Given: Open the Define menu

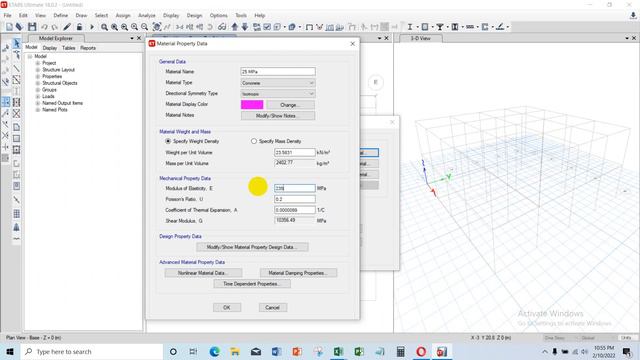Looking at the screenshot, I should tap(60, 15).
